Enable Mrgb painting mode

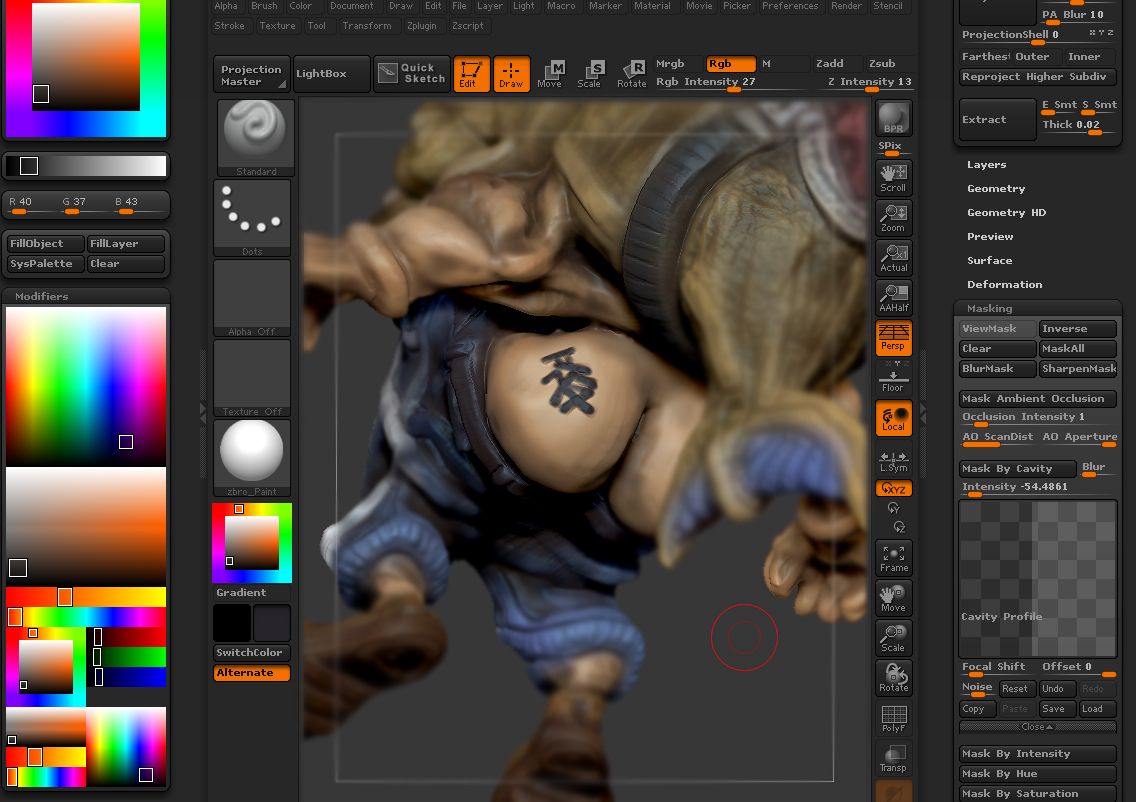(x=678, y=64)
